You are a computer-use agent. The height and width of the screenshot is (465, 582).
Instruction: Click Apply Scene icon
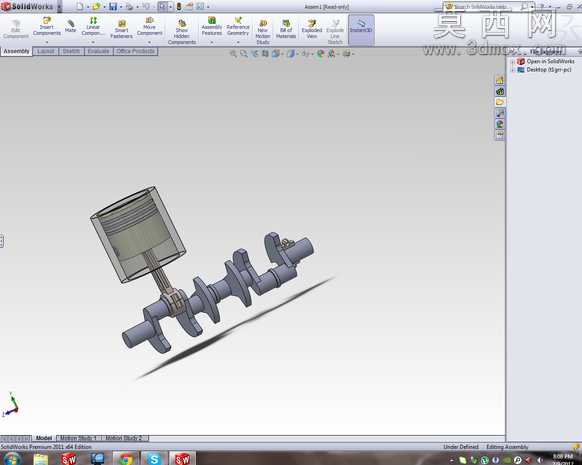click(331, 54)
